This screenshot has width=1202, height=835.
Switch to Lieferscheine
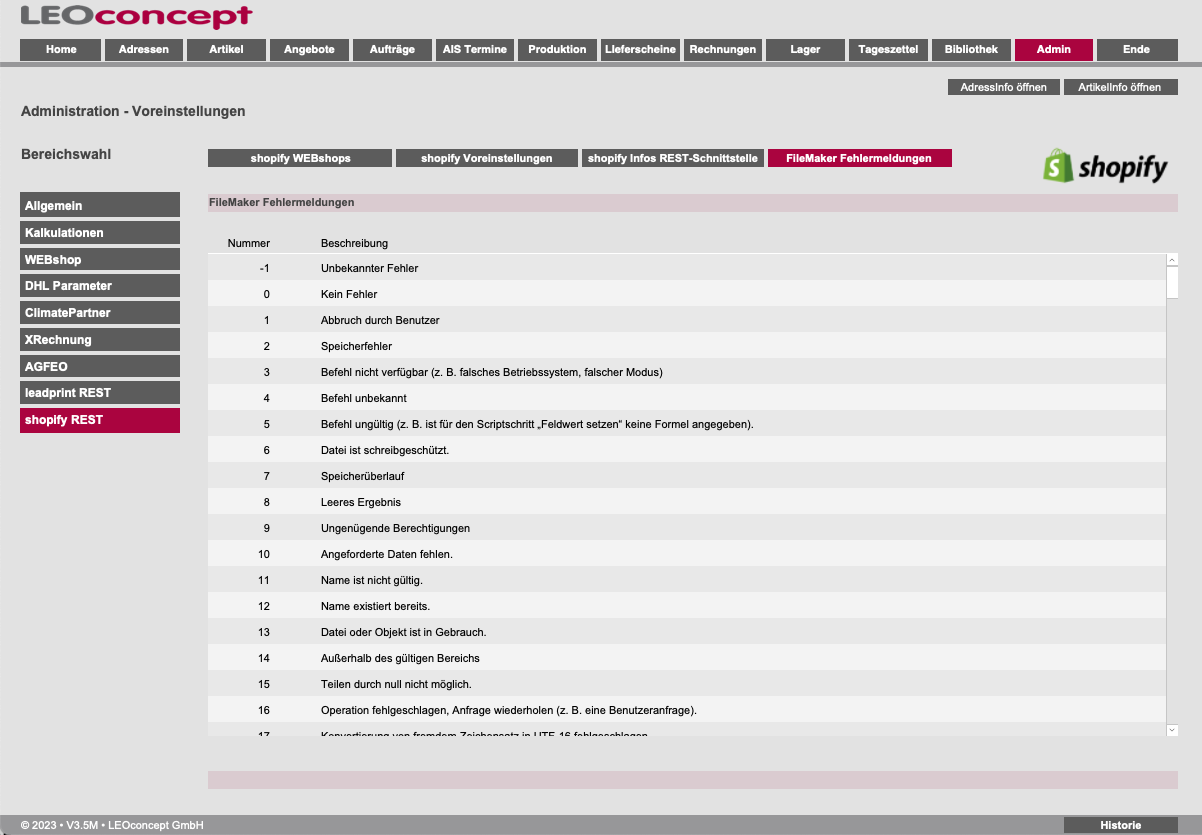click(641, 49)
